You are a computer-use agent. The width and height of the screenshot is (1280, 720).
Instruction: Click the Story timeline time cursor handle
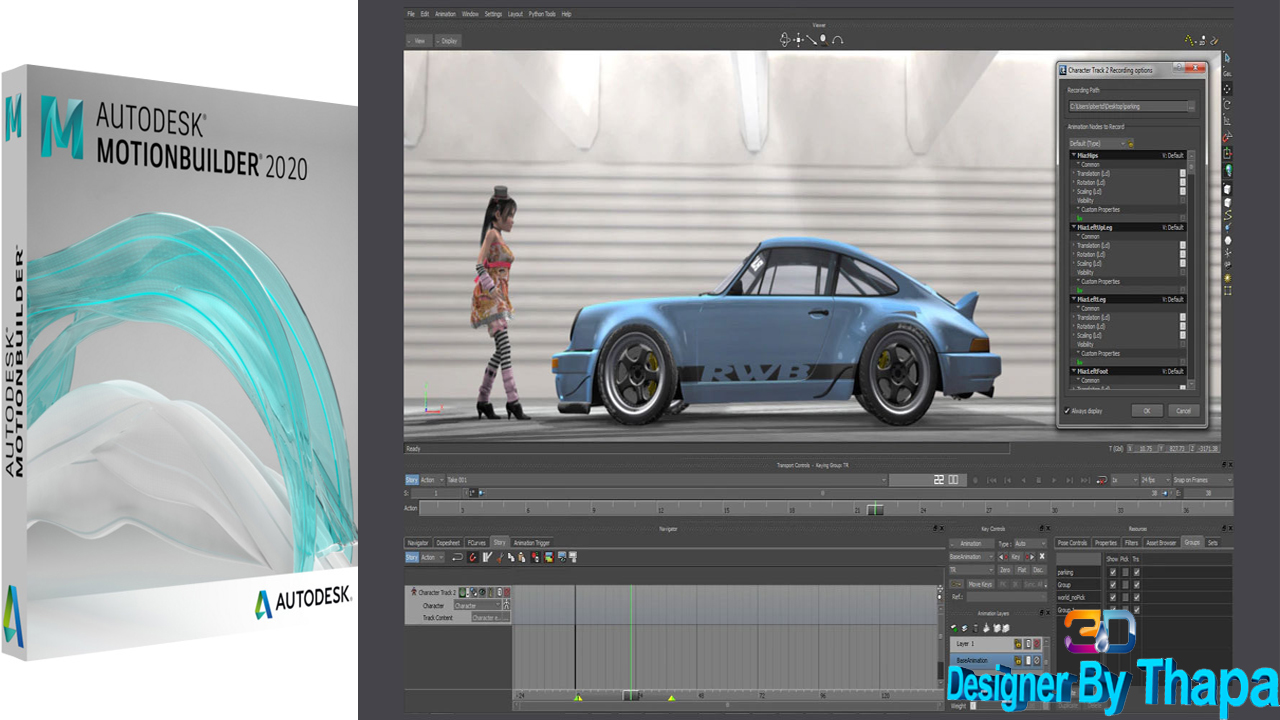630,695
